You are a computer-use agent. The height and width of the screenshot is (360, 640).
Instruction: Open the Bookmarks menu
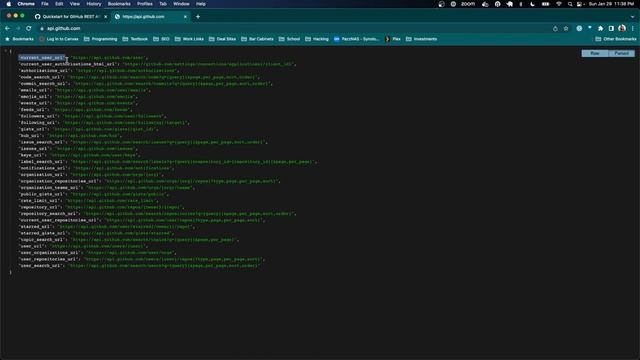click(119, 4)
